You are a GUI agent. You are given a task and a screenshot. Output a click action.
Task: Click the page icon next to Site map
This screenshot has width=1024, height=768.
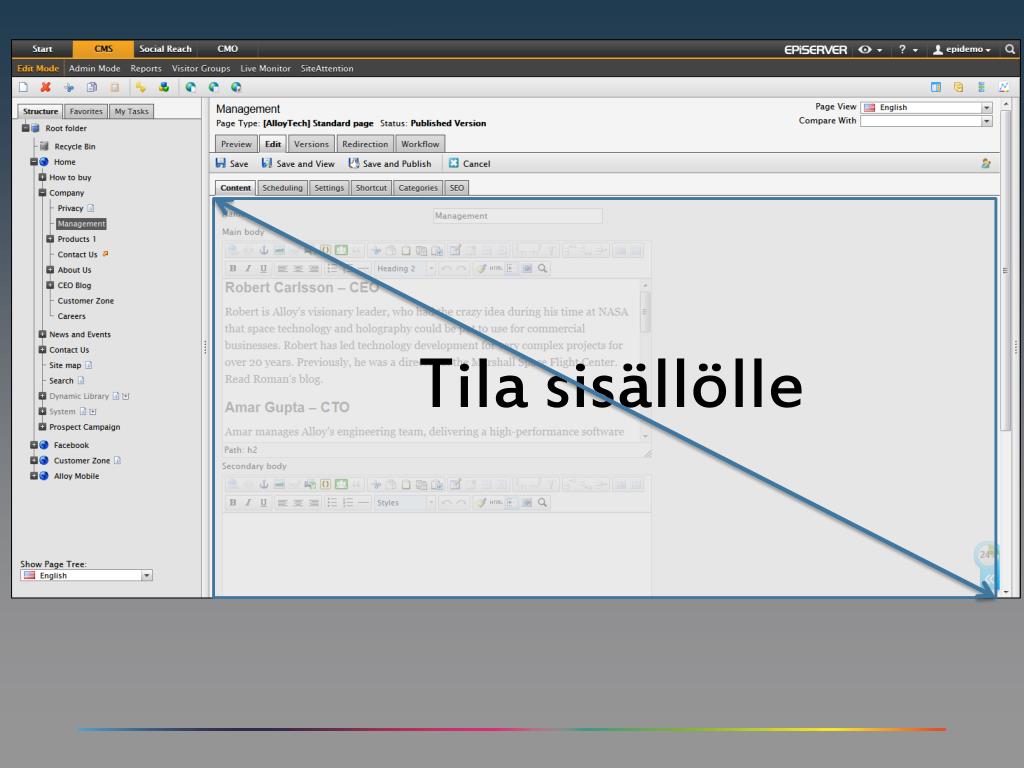point(89,365)
